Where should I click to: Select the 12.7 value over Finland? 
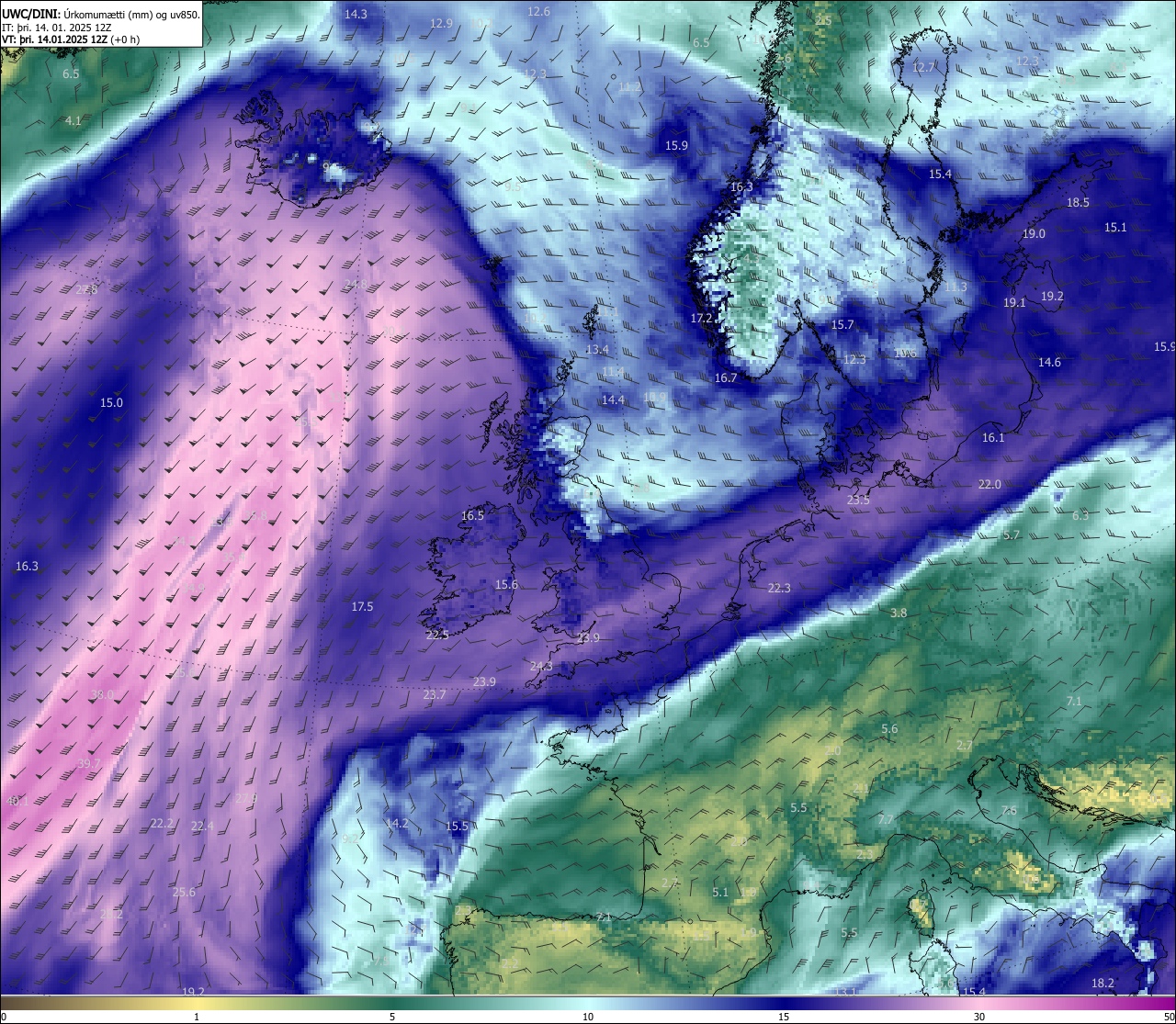pos(922,67)
